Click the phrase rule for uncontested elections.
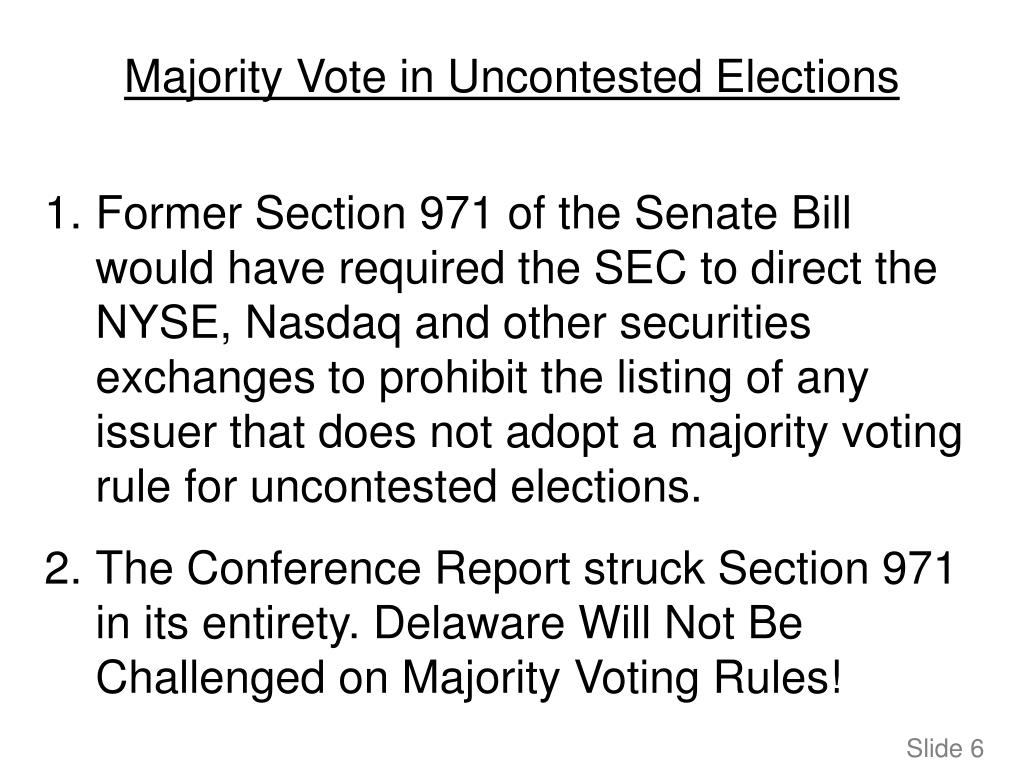This screenshot has width=1024, height=768. [398, 487]
